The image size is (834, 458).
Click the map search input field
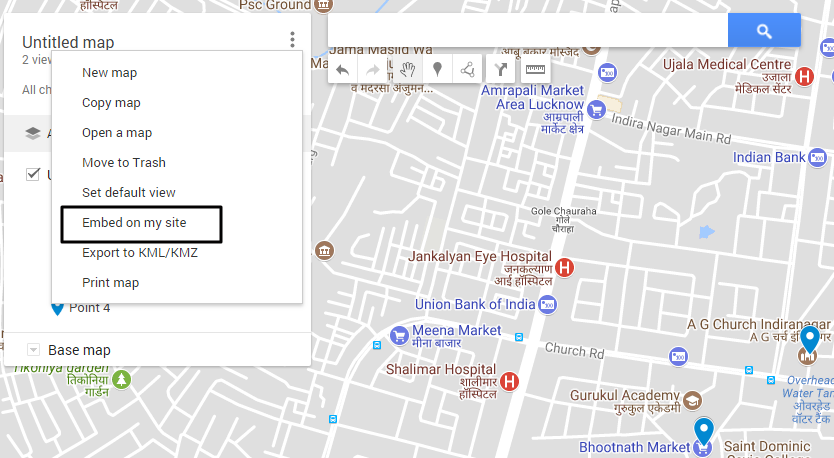(528, 31)
